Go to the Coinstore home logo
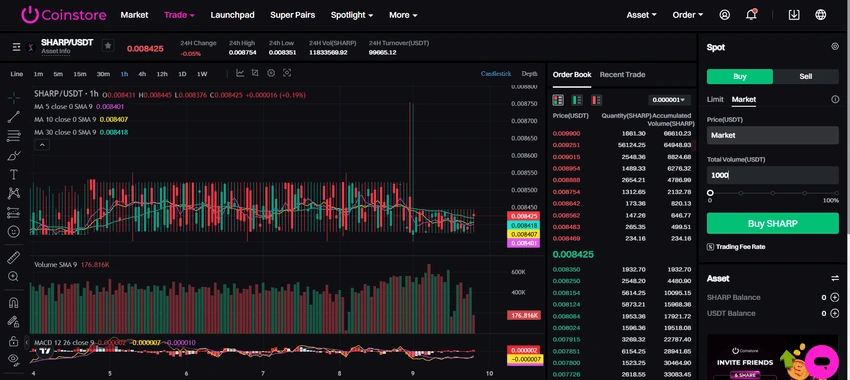This screenshot has height=380, width=850. 63,15
